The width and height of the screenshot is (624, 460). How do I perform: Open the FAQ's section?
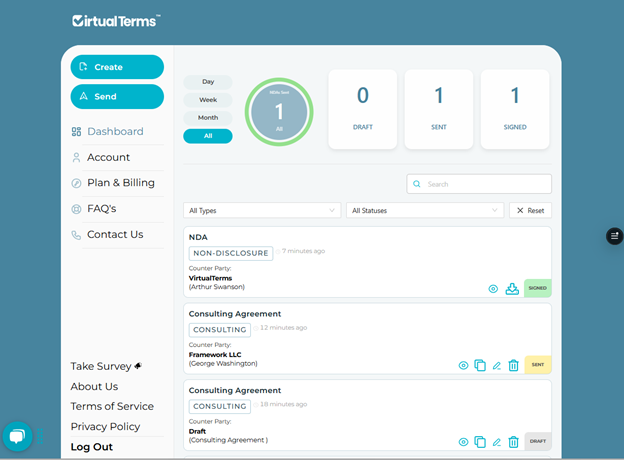101,209
